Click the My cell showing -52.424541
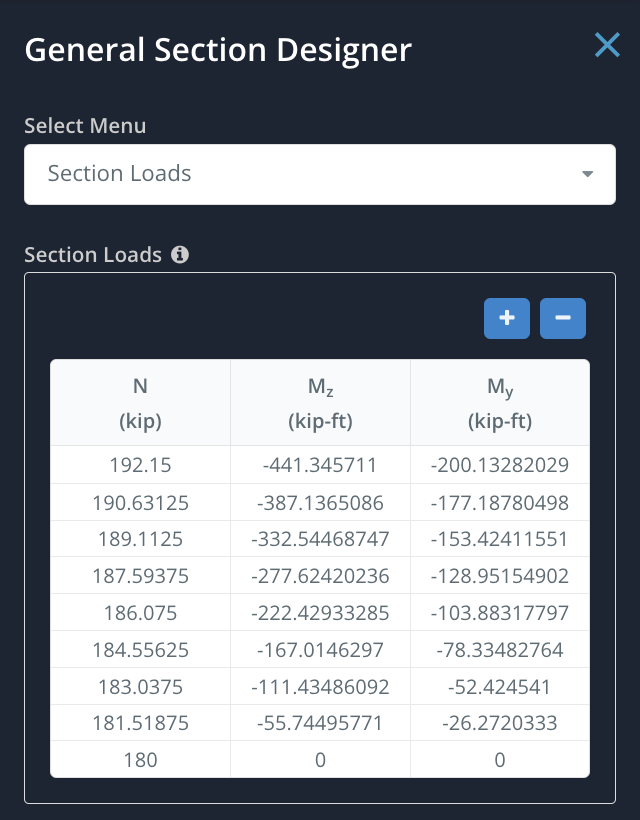640x820 pixels. 500,687
